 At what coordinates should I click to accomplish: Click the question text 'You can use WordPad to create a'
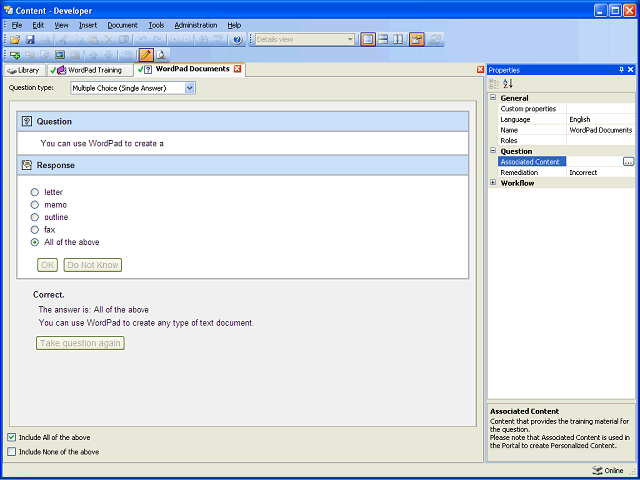102,143
